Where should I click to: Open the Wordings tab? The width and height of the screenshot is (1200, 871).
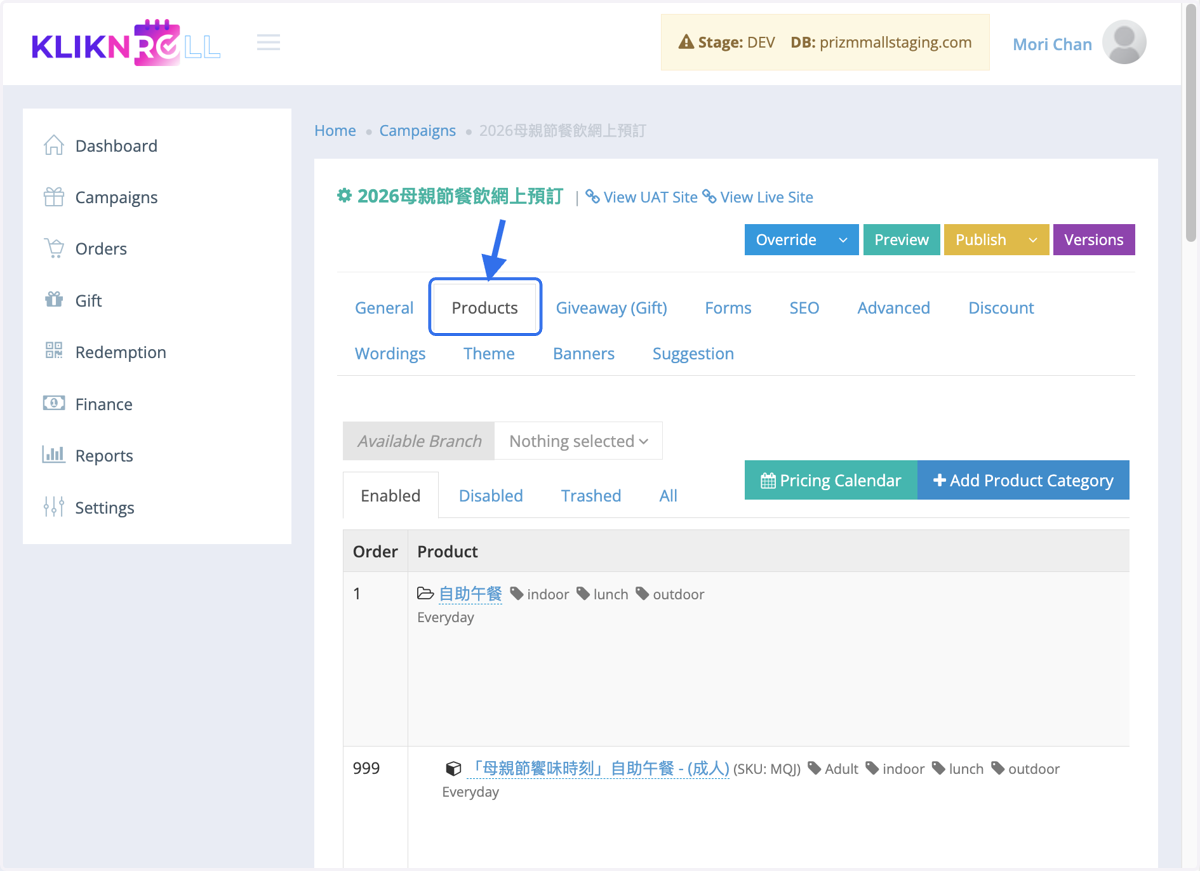click(x=390, y=353)
